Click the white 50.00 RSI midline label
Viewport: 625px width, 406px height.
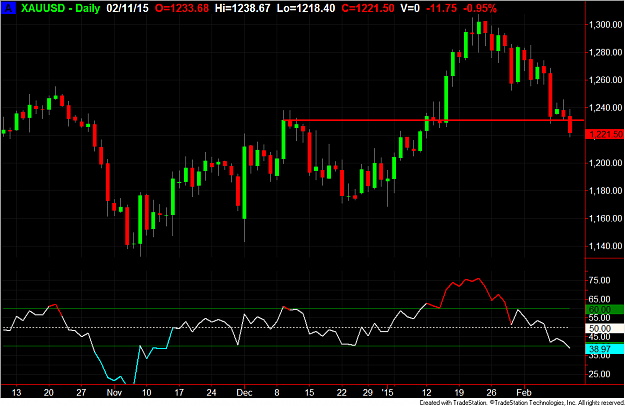click(604, 328)
